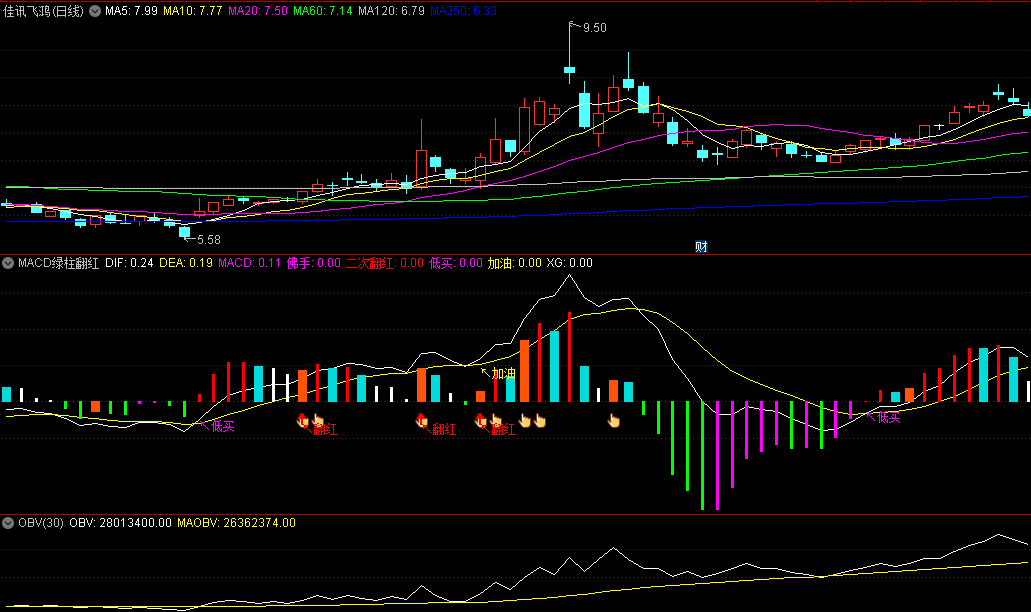This screenshot has height=612, width=1031.
Task: Click the OBV(30) indicator name
Action: 41,523
